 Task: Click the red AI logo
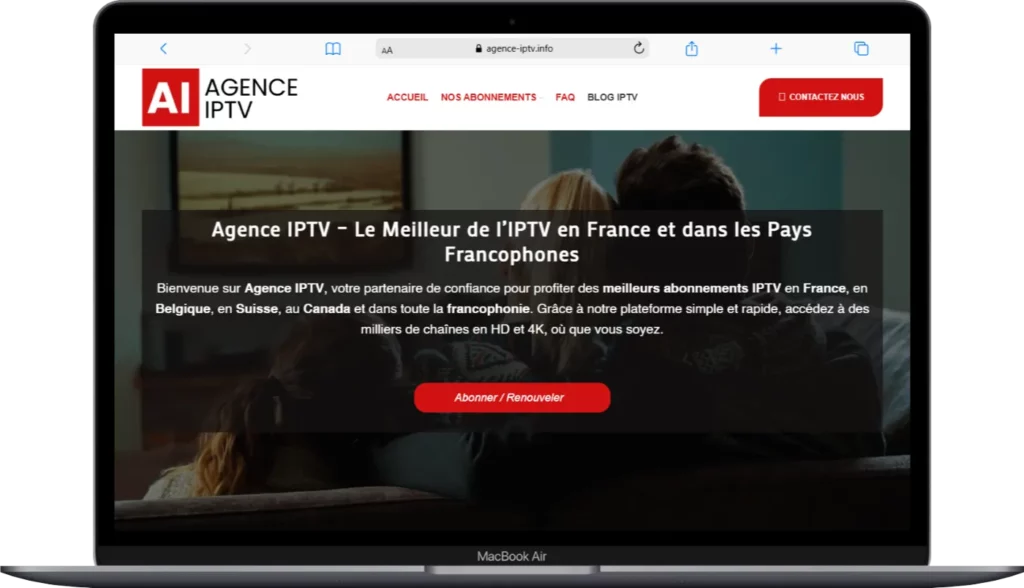(170, 97)
